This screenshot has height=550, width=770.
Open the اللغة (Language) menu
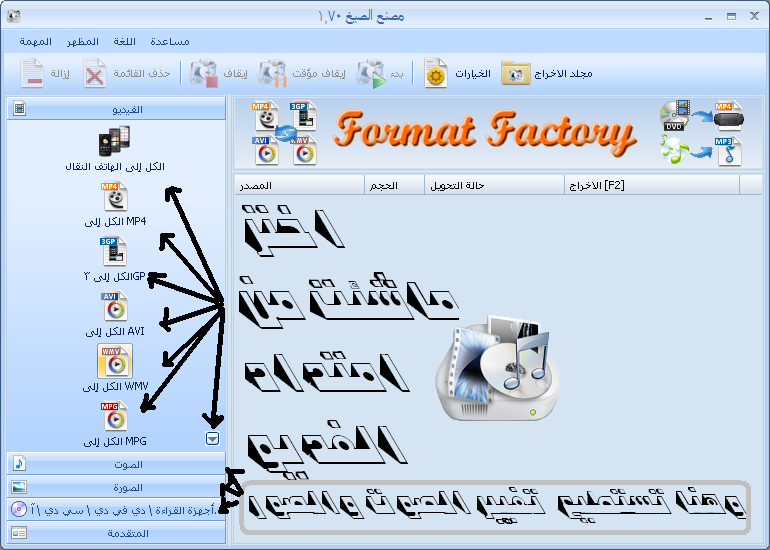[124, 42]
